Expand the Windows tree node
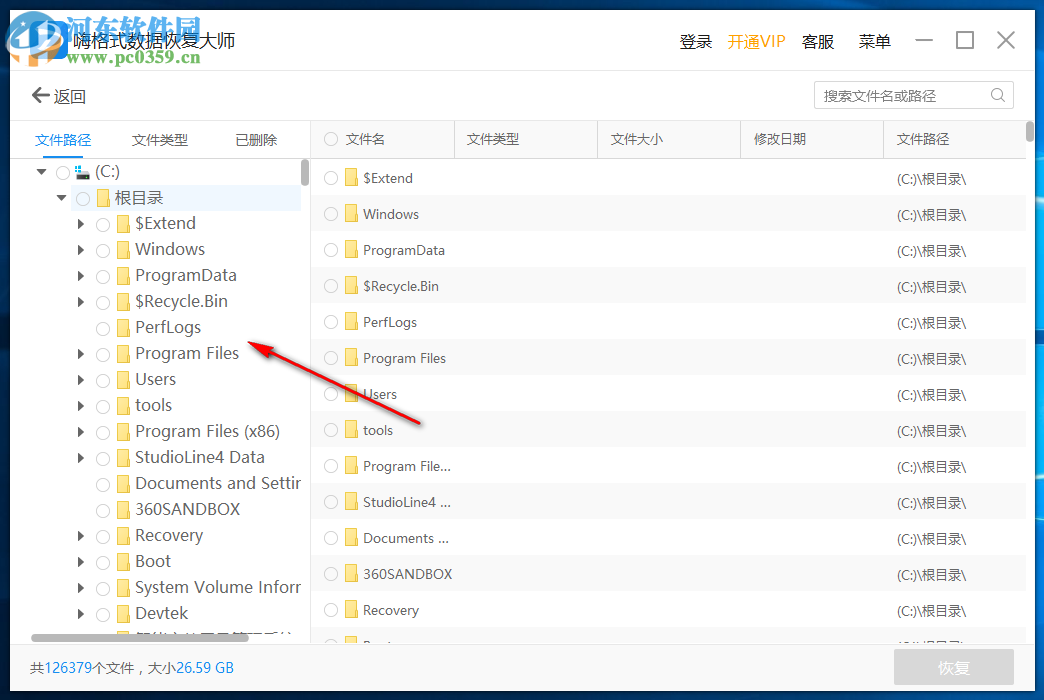1044x700 pixels. click(81, 250)
